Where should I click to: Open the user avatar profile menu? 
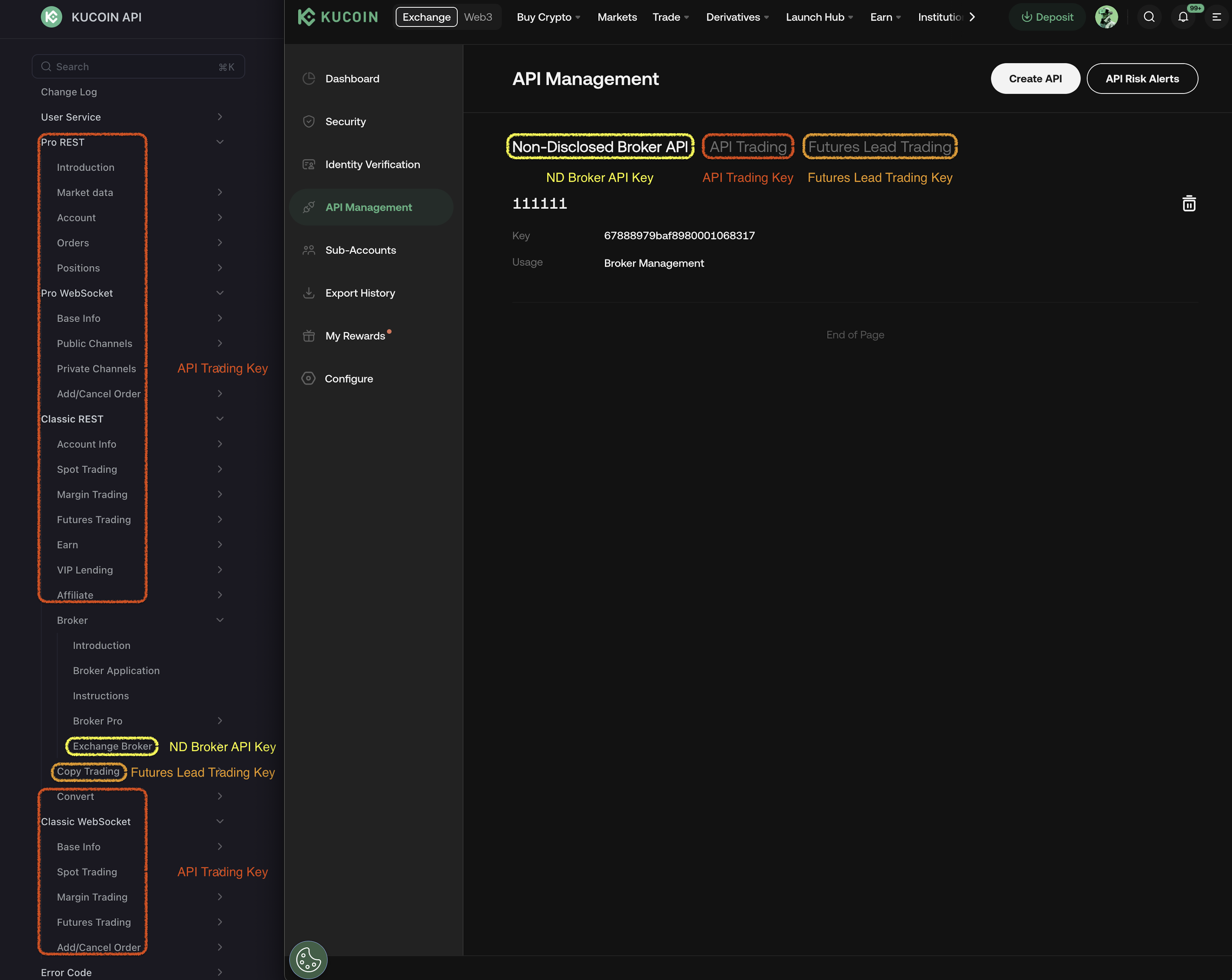tap(1106, 17)
